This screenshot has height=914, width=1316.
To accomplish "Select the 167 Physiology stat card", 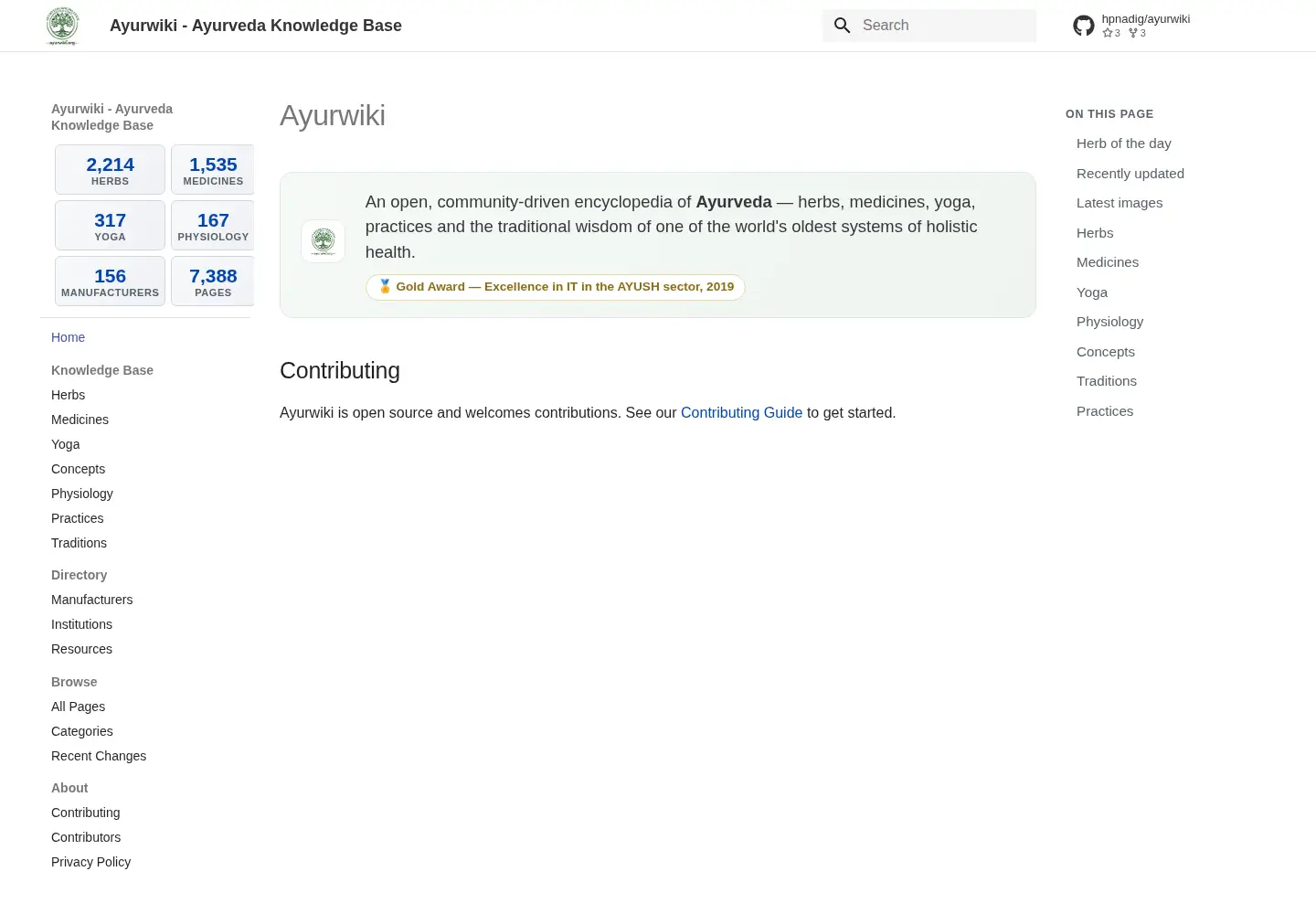I will tap(213, 226).
